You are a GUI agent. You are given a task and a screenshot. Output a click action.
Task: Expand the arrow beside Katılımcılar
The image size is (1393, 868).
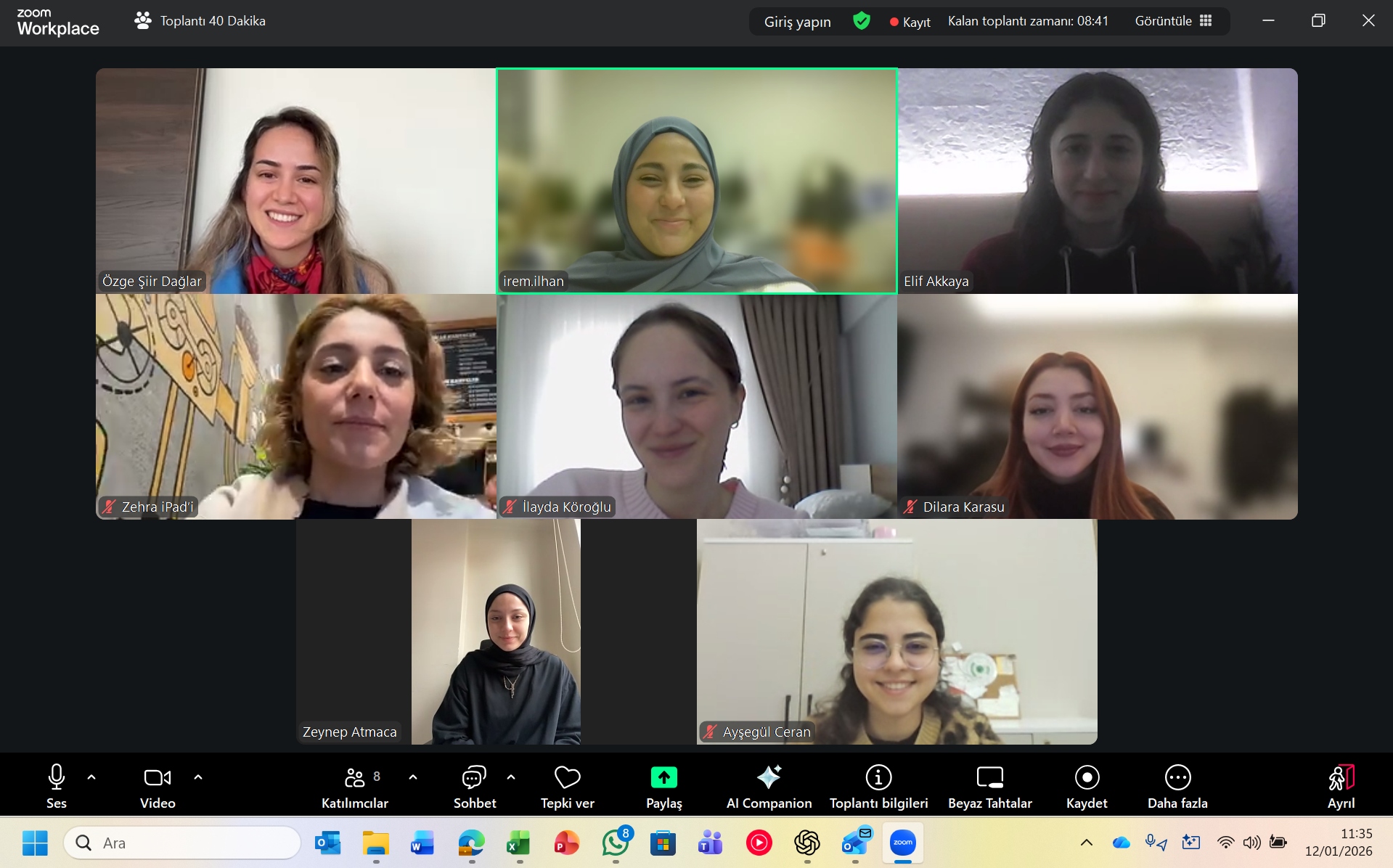[413, 777]
